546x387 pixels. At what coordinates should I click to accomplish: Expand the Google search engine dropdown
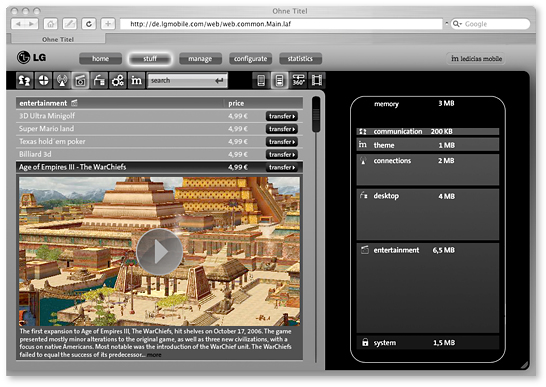[457, 24]
